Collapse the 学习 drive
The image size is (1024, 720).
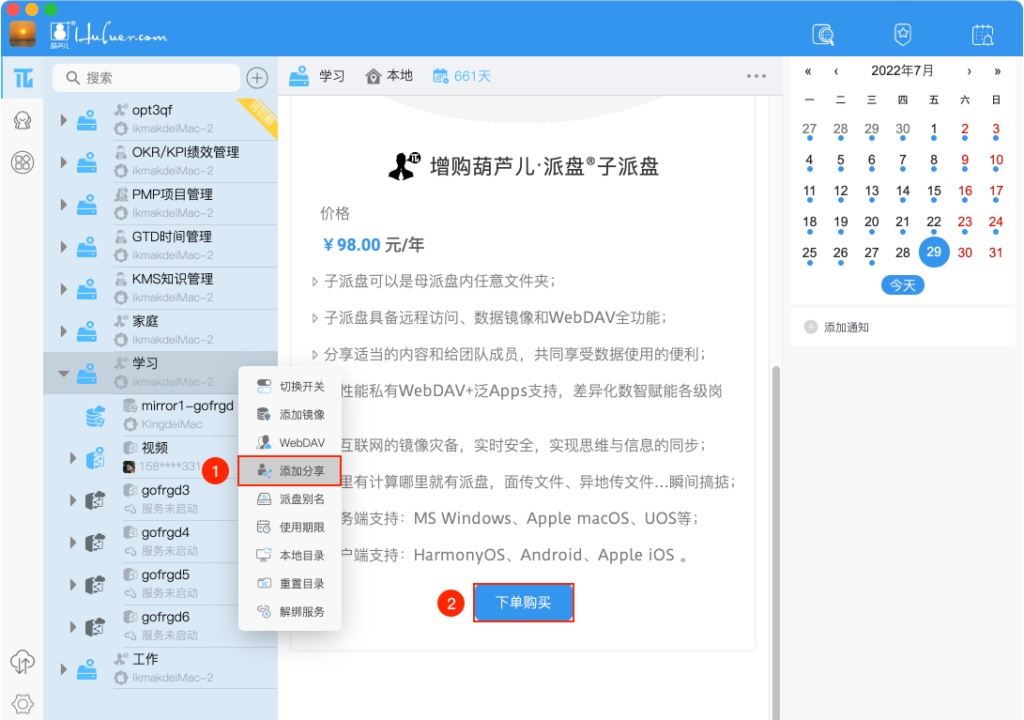[x=63, y=374]
